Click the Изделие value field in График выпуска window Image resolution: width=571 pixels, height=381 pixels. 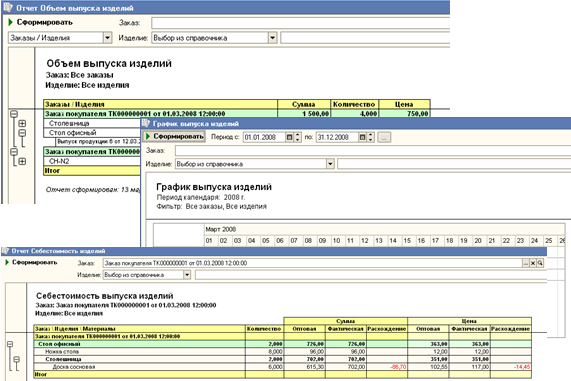pyautogui.click(x=454, y=164)
